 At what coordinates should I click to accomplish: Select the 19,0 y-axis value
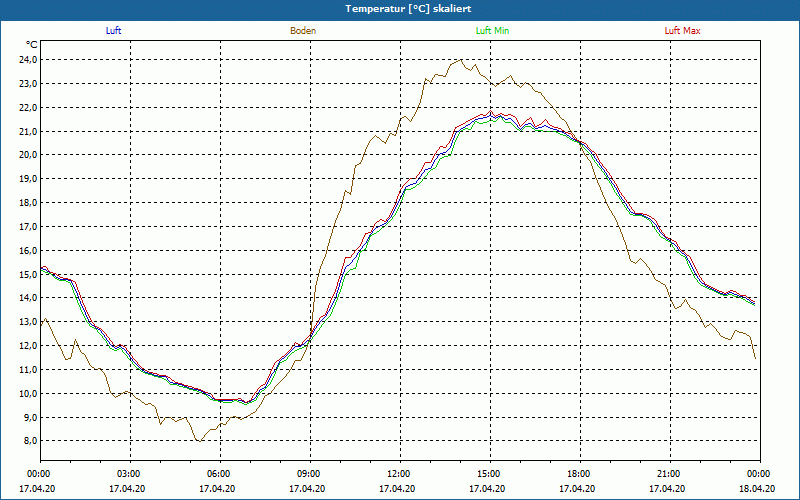29,179
